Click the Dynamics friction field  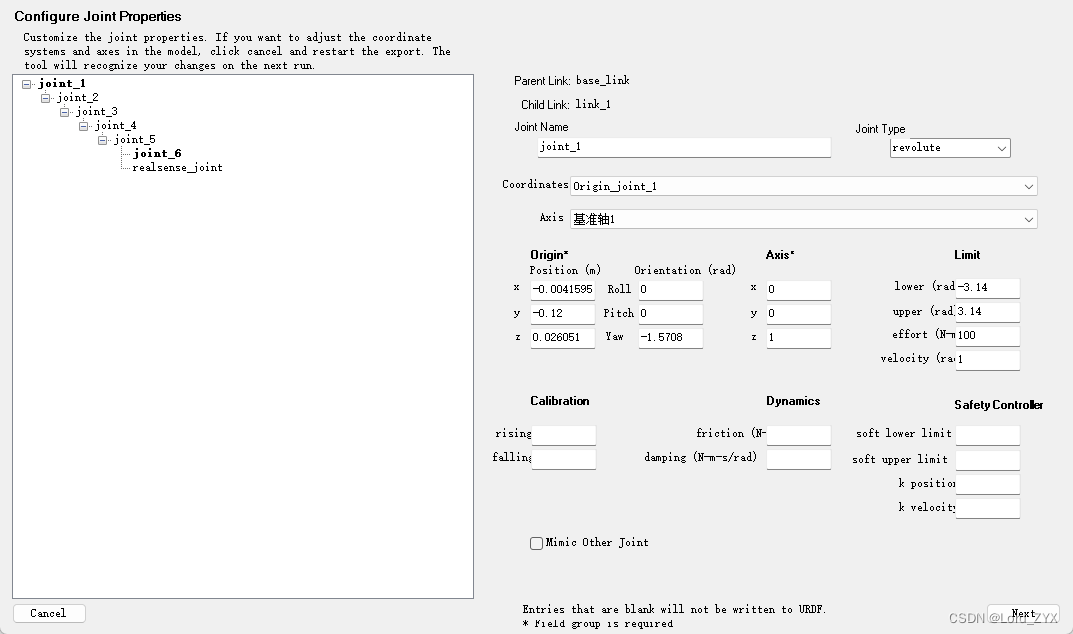pos(799,435)
